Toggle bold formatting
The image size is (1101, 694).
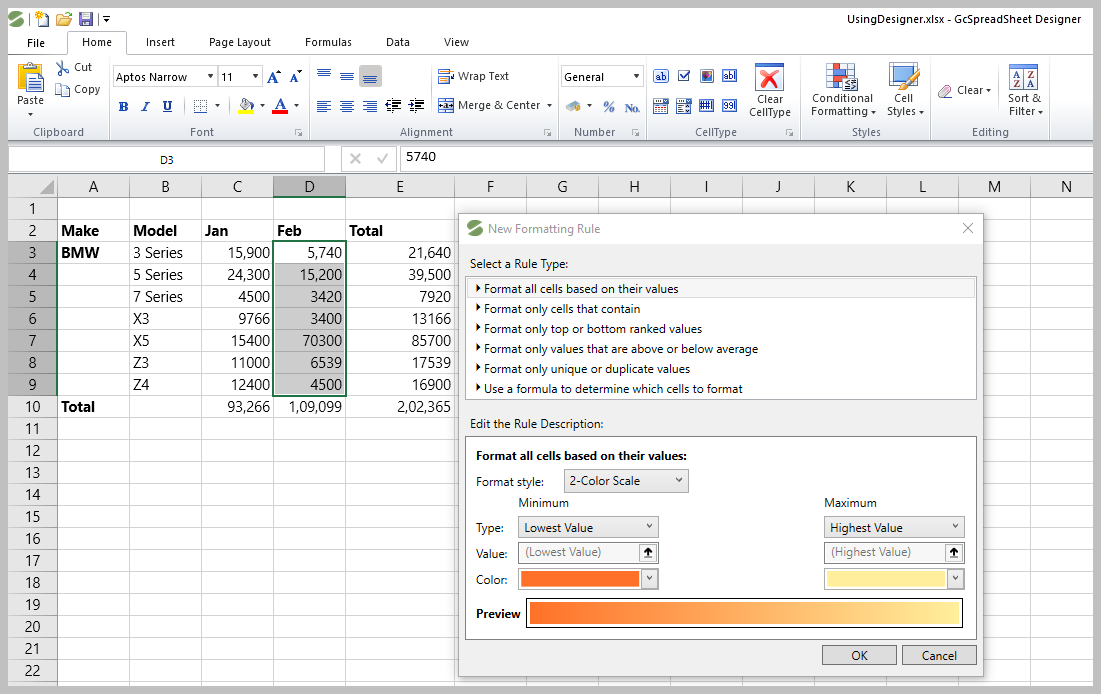124,106
